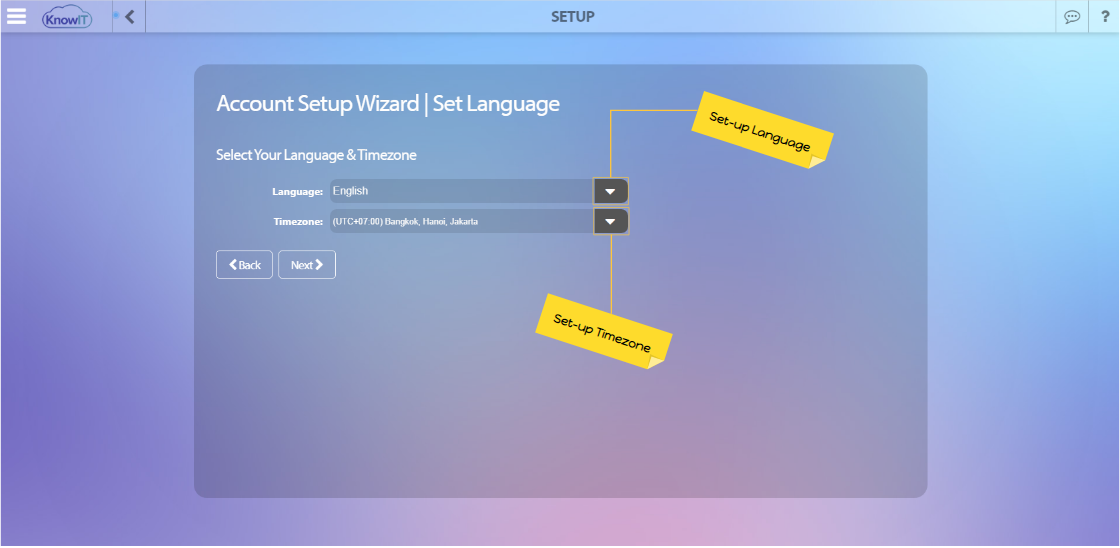Click the Timezone field label
This screenshot has height=548, width=1120.
pos(297,222)
